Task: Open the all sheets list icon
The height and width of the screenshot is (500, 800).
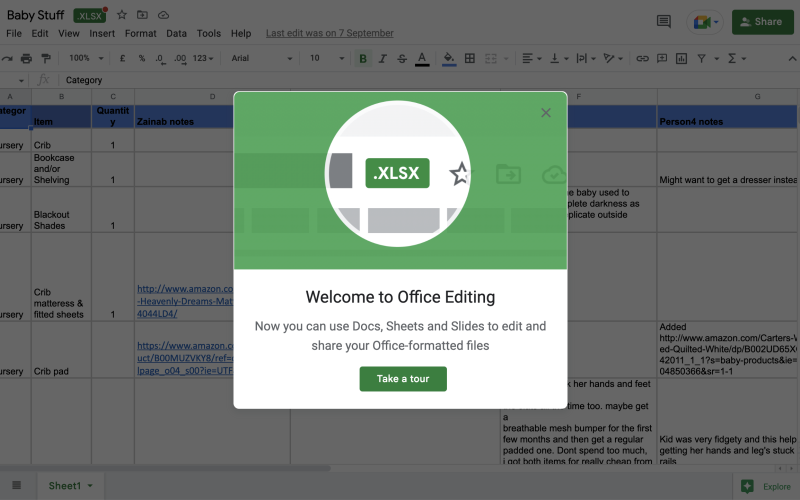Action: point(15,486)
